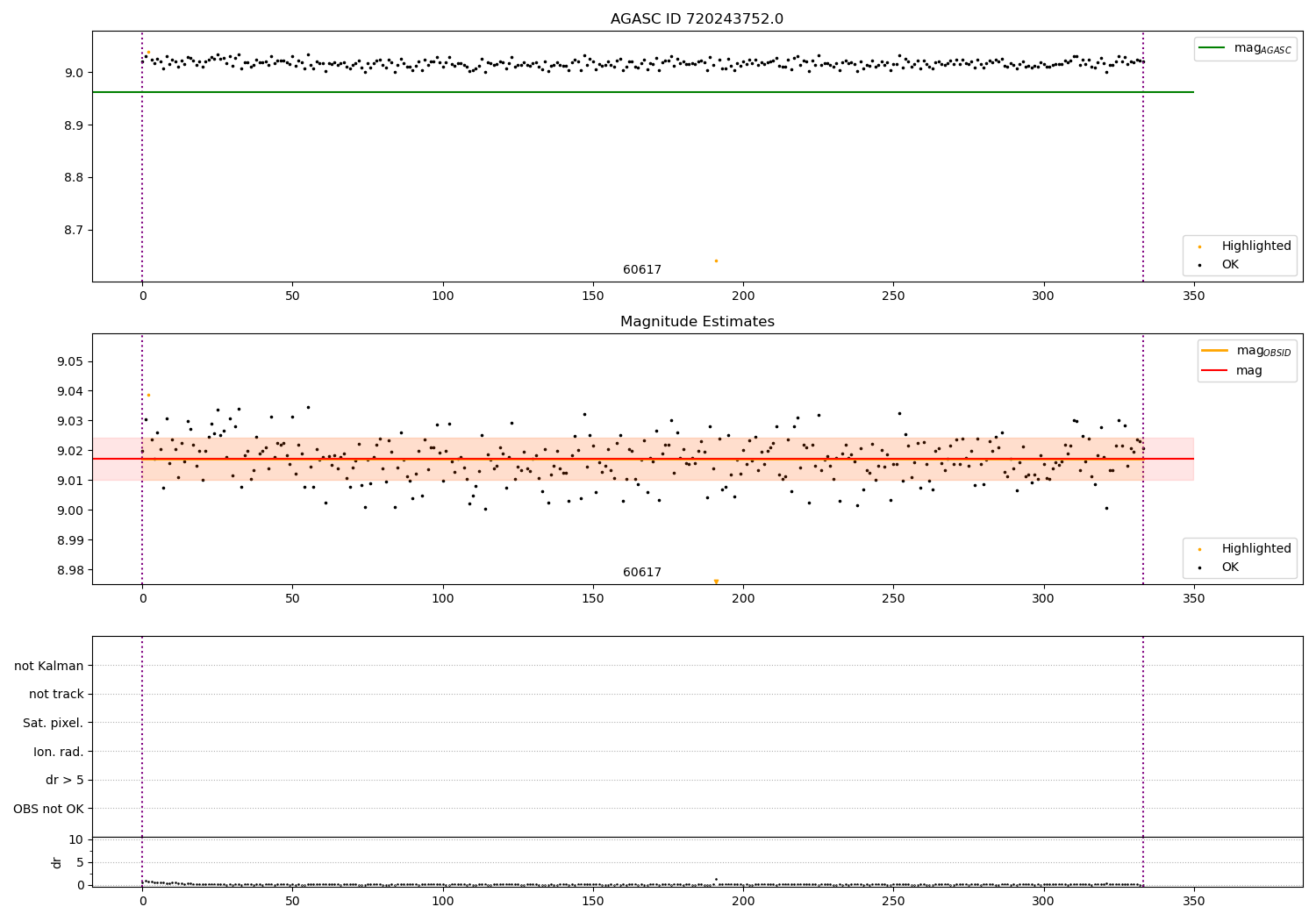Click the OK legend entry in top plot
The width and height of the screenshot is (1316, 921).
[x=1219, y=265]
